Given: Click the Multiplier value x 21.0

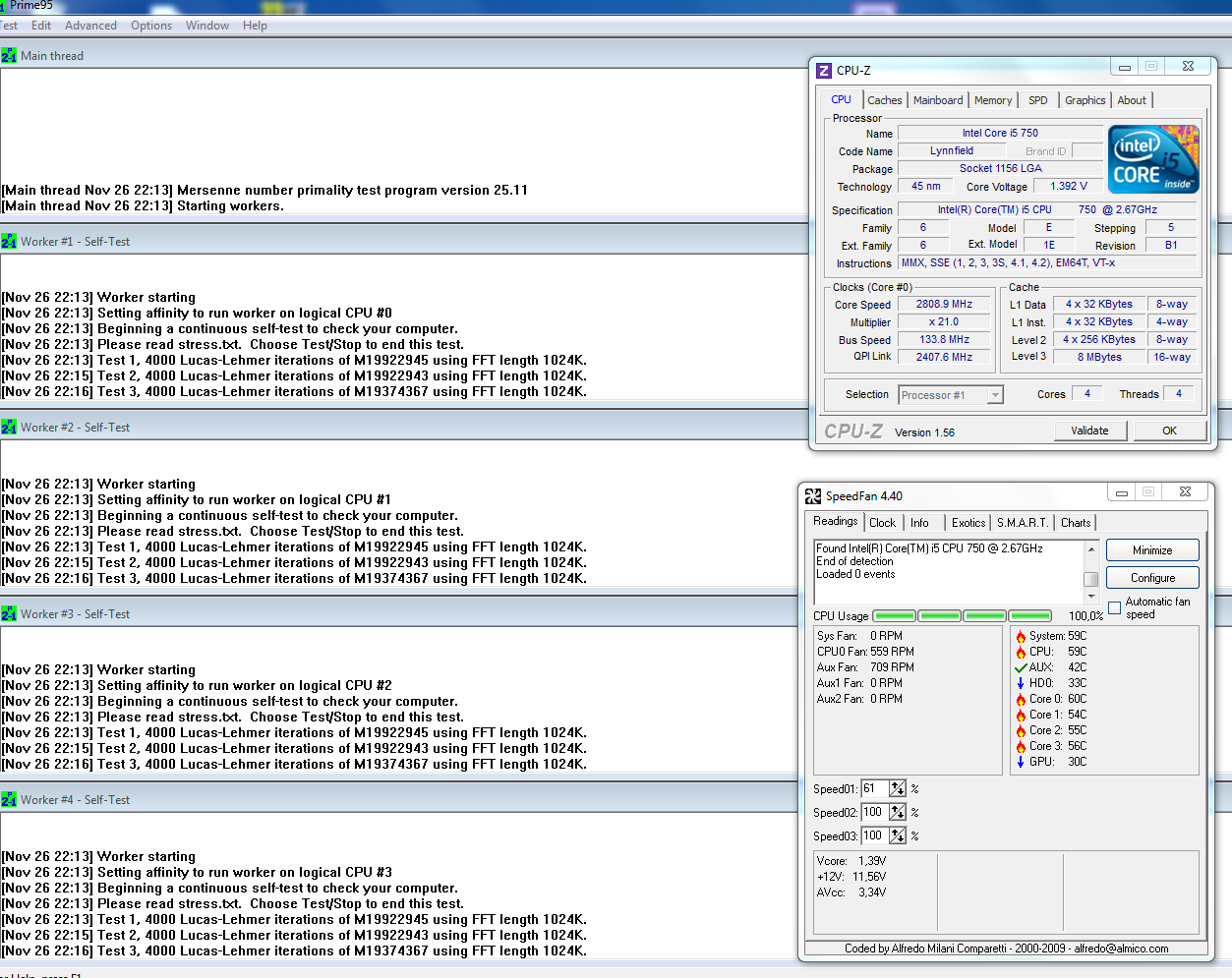Looking at the screenshot, I should coord(944,322).
